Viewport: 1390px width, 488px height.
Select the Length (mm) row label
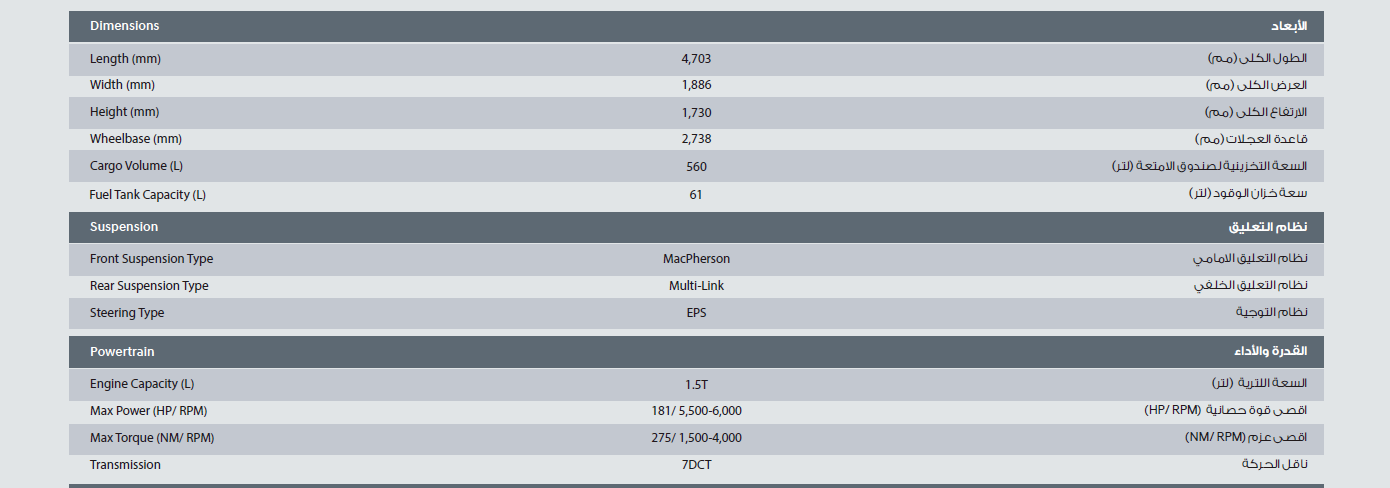click(x=125, y=59)
